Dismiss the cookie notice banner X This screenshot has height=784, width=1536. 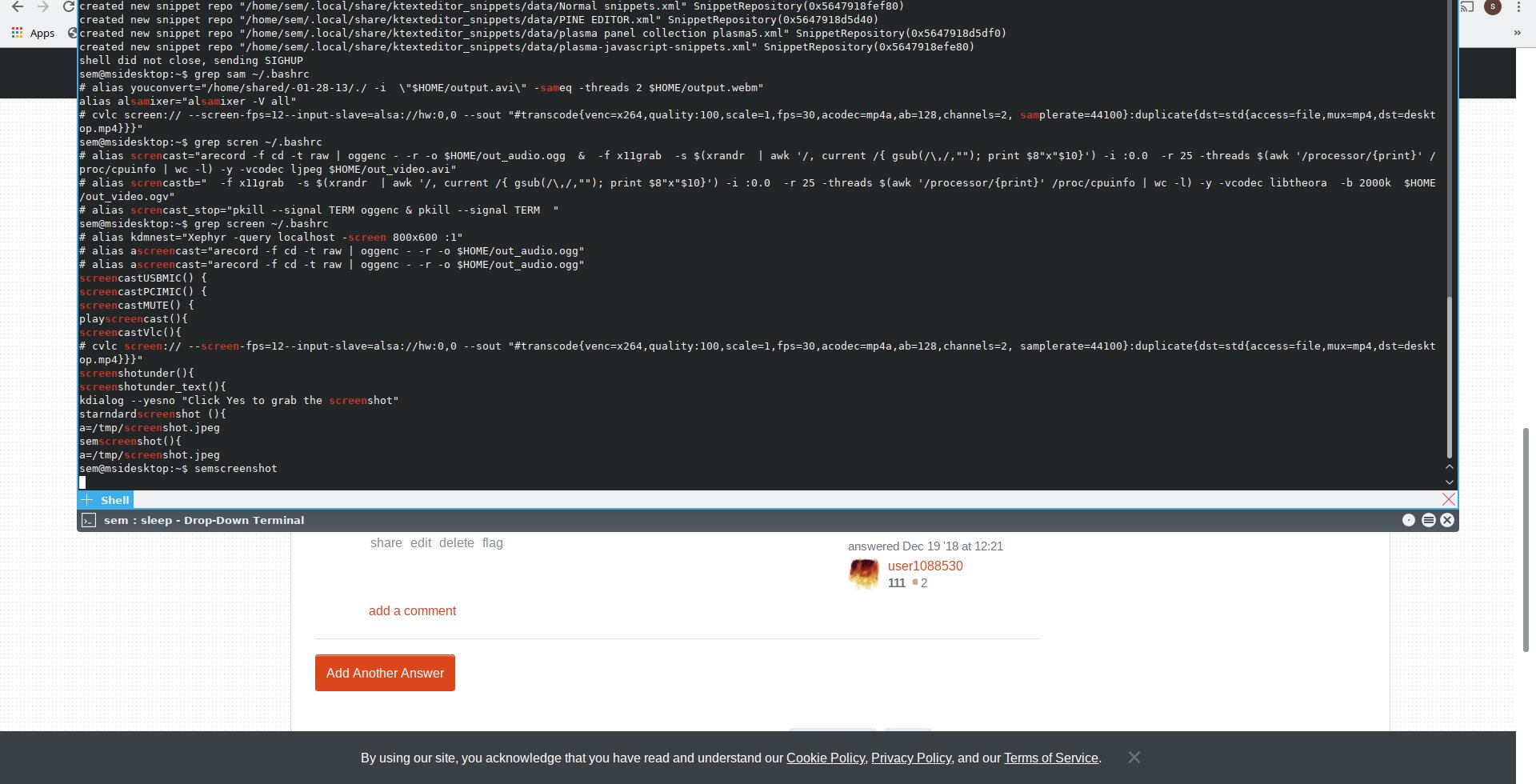tap(1134, 757)
